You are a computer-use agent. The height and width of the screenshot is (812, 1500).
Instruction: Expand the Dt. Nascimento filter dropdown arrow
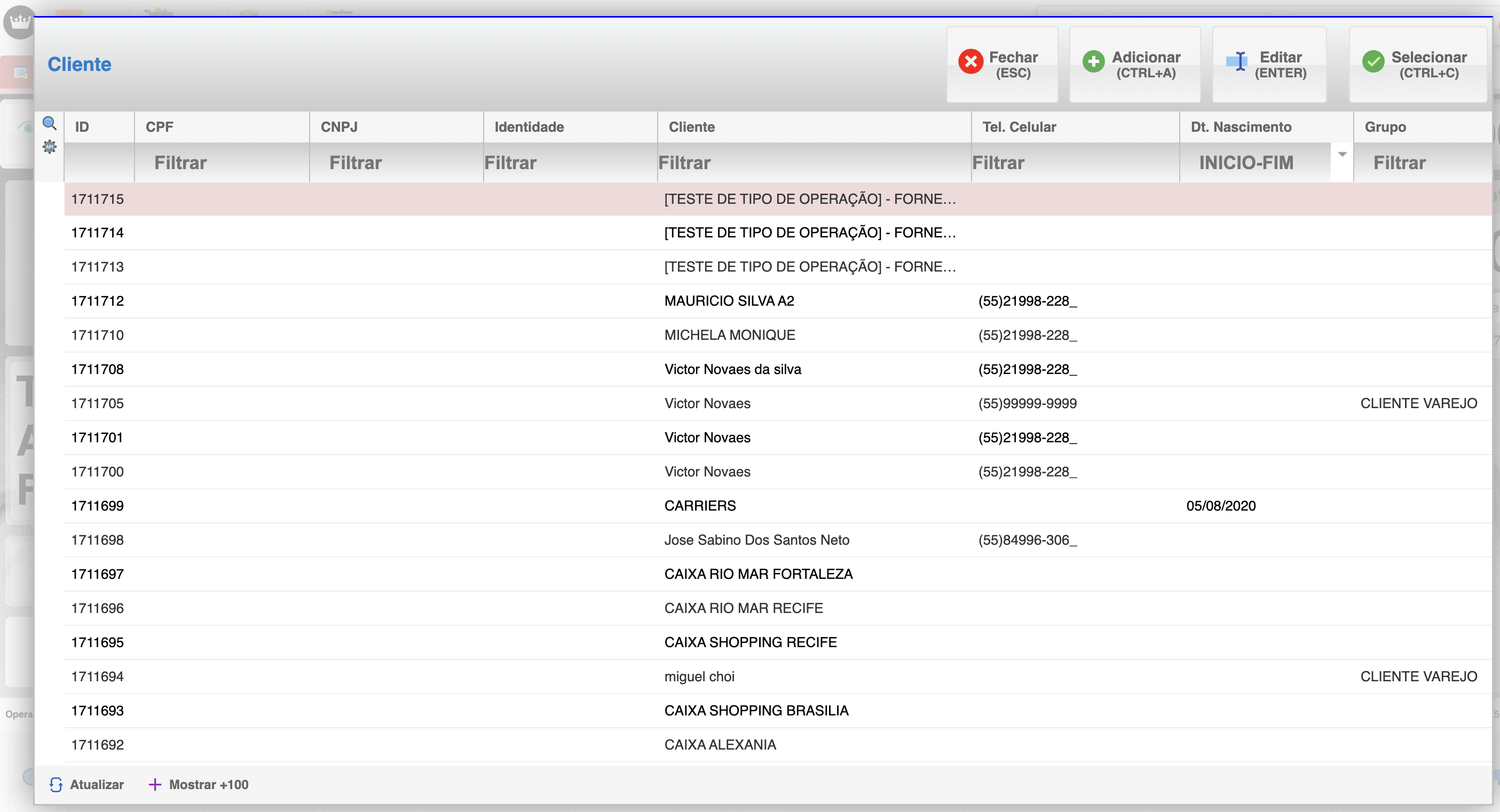[1341, 154]
